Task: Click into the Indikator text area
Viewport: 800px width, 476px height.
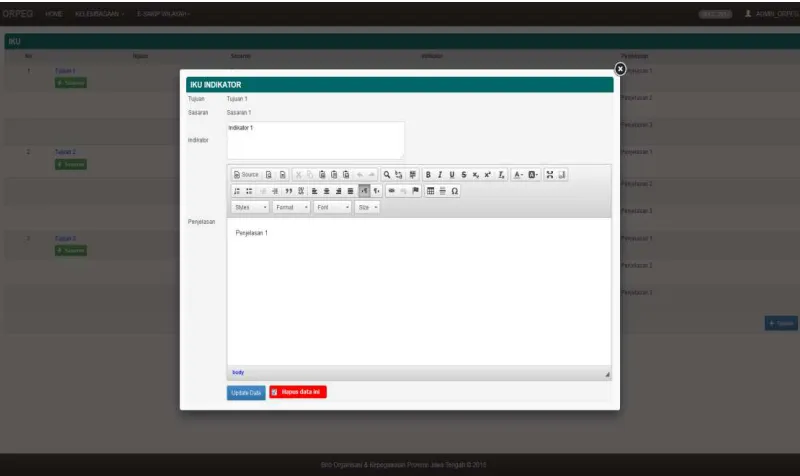Action: pyautogui.click(x=315, y=140)
